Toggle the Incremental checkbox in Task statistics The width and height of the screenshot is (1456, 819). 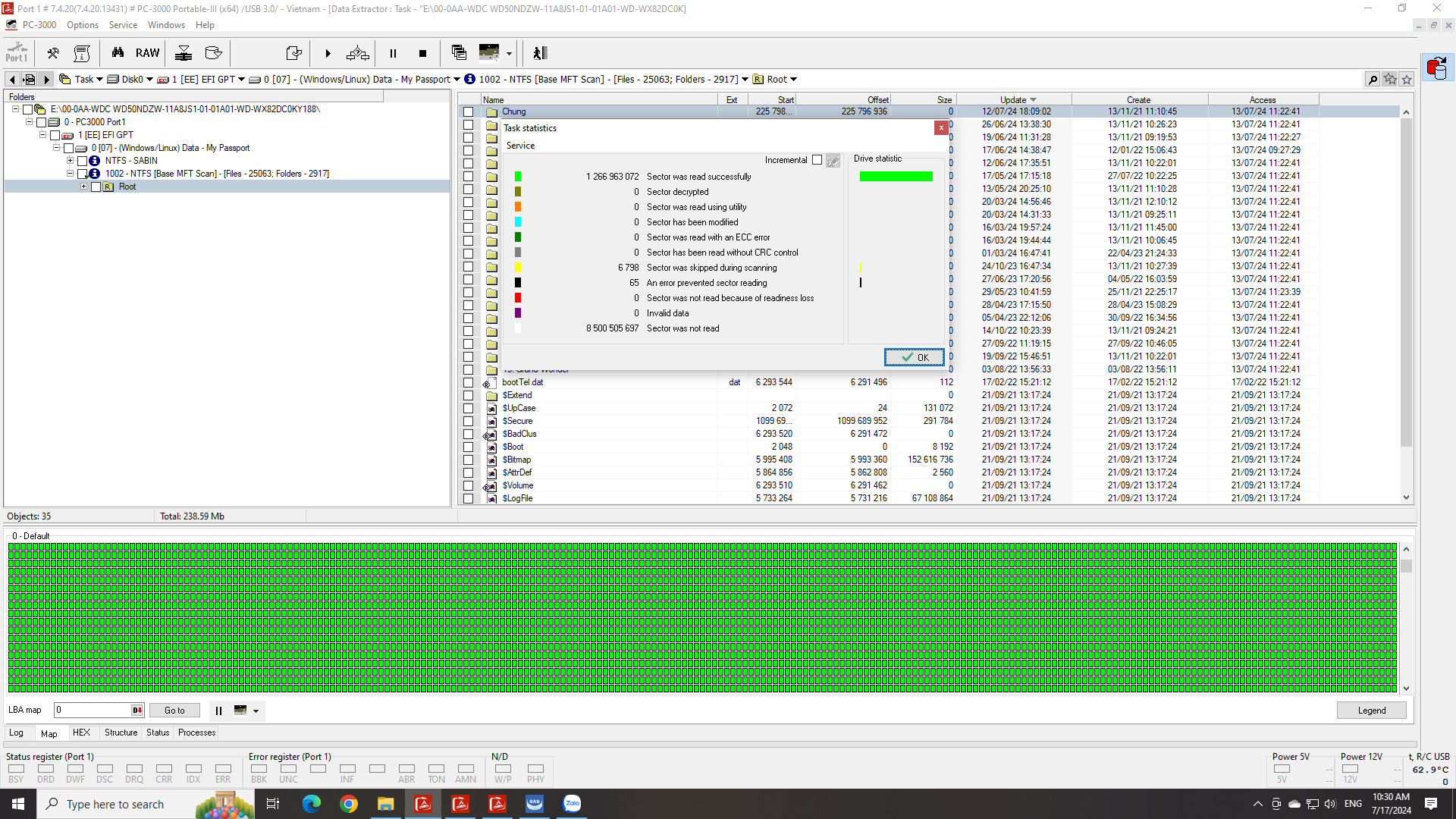pyautogui.click(x=817, y=160)
